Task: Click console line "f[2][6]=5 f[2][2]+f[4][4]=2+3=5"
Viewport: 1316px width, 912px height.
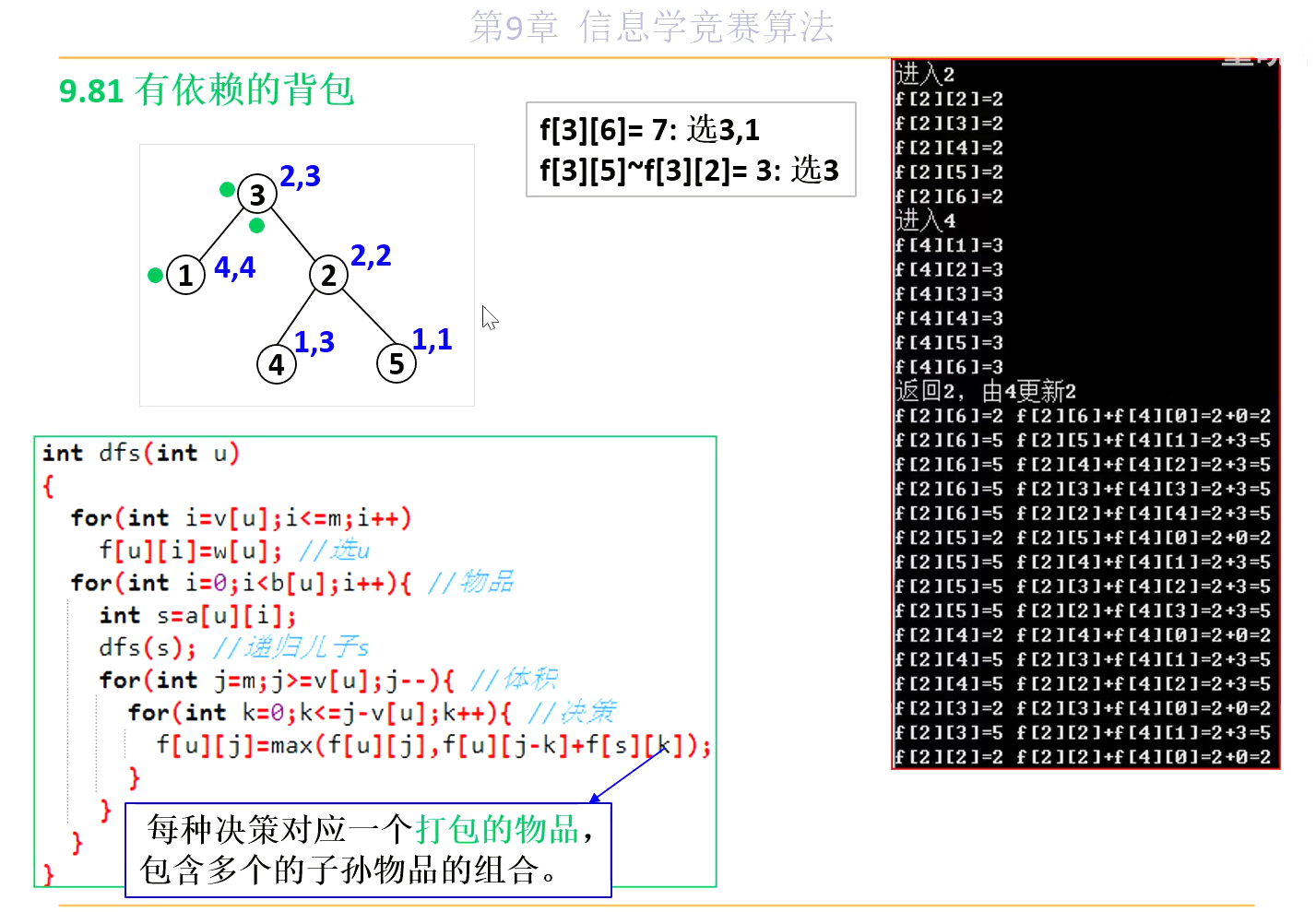Action: [1083, 514]
